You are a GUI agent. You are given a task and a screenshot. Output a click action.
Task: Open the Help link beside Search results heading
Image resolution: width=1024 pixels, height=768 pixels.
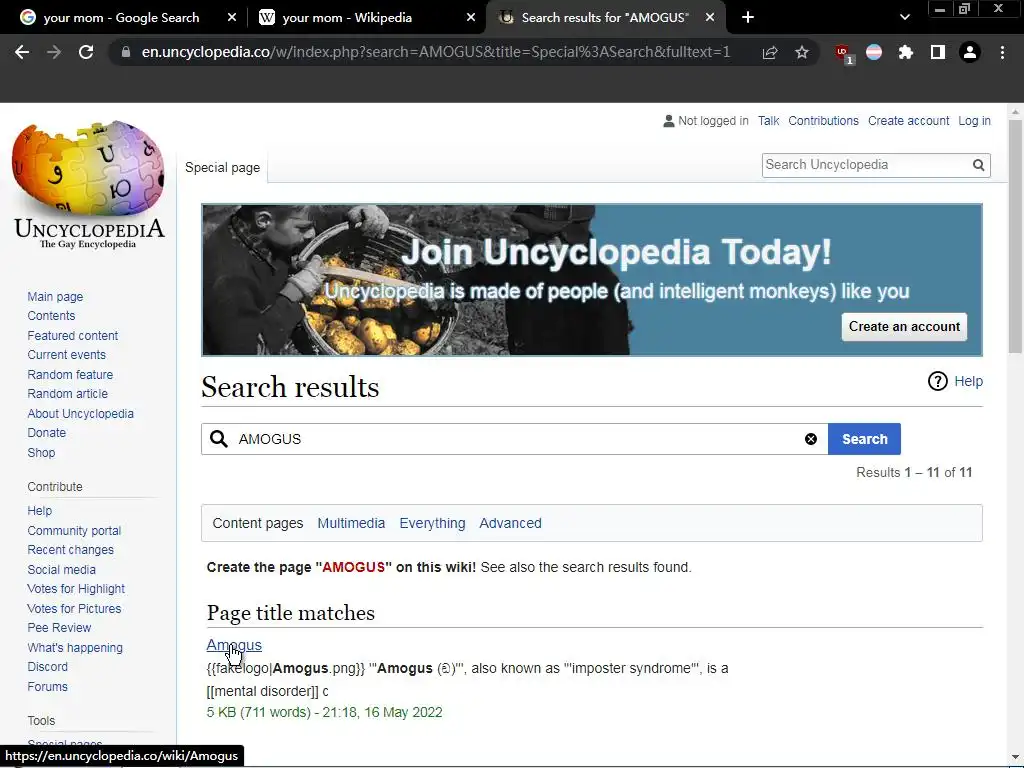[968, 381]
